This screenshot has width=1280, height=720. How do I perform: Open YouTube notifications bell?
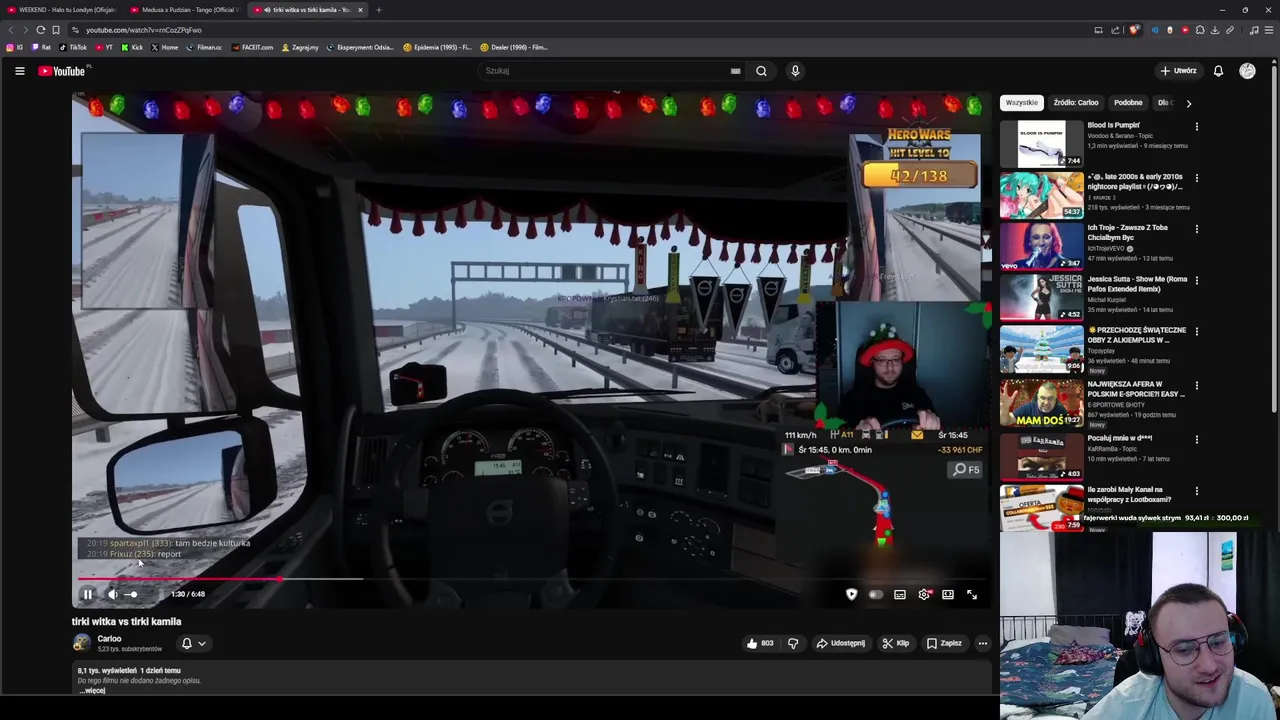point(1218,71)
